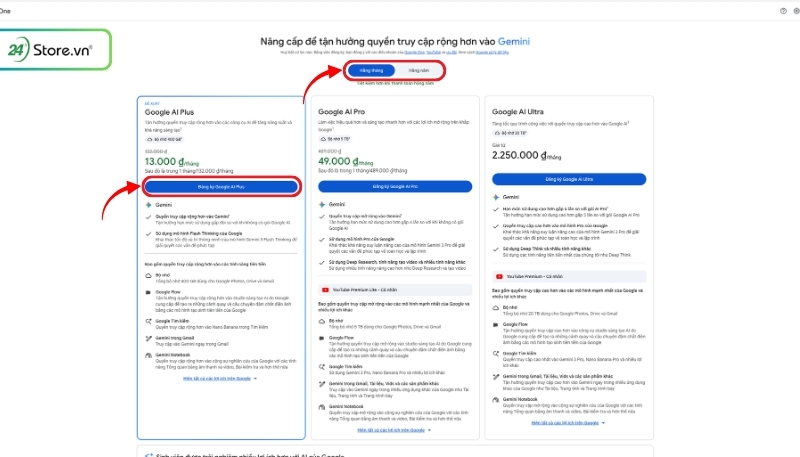
Task: Expand all benefits list in AI Ultra card
Action: click(568, 423)
